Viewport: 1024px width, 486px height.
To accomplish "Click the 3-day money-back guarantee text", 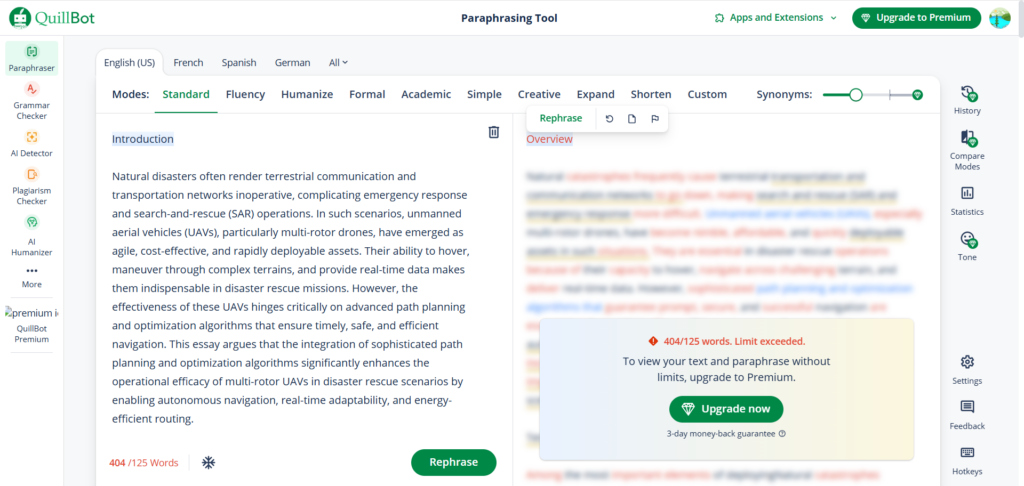I will [721, 434].
